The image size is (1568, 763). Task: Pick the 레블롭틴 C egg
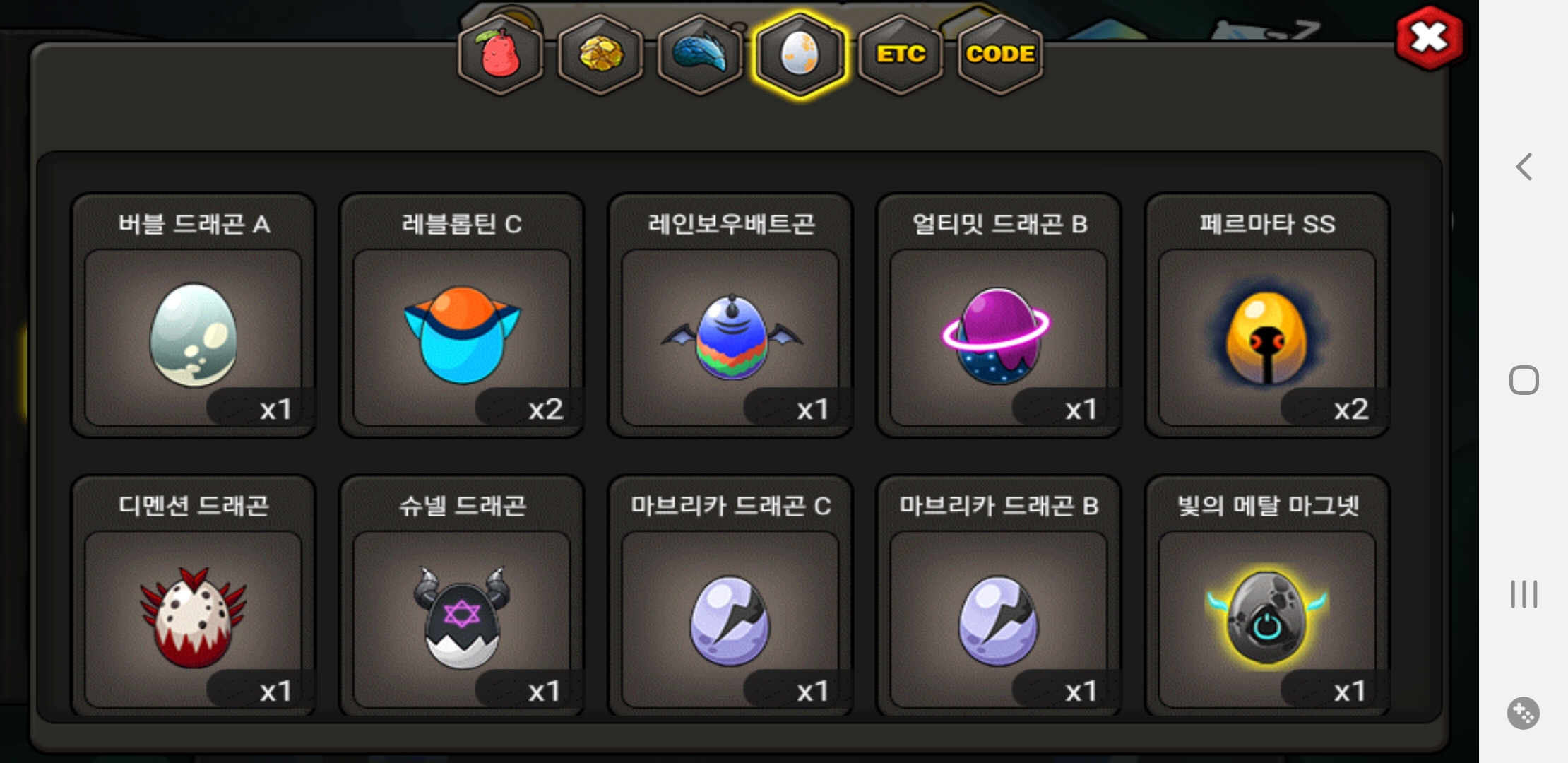461,316
